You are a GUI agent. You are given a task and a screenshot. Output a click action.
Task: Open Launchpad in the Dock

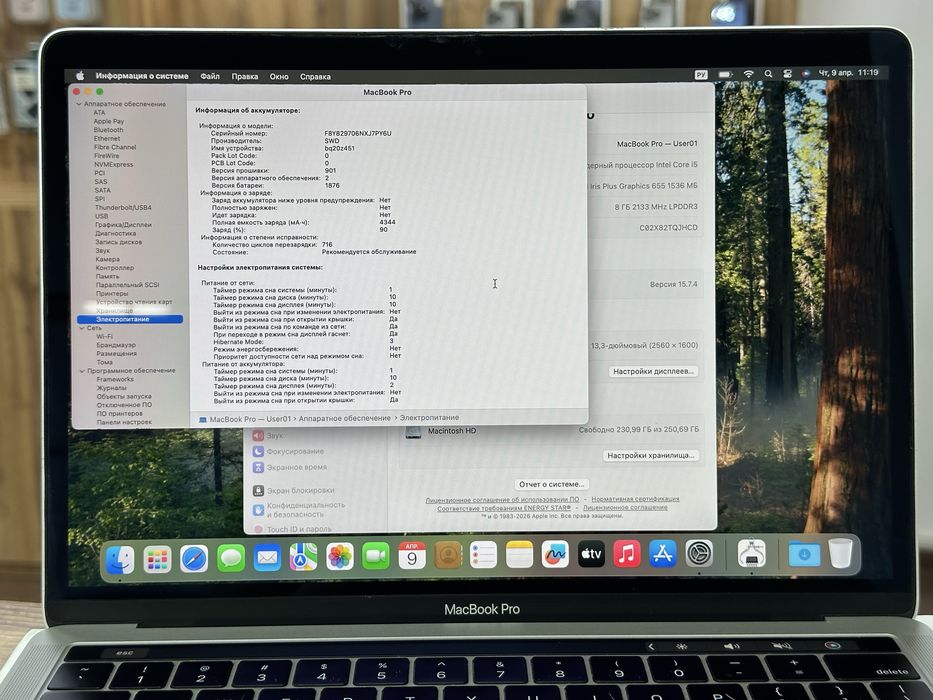[157, 559]
